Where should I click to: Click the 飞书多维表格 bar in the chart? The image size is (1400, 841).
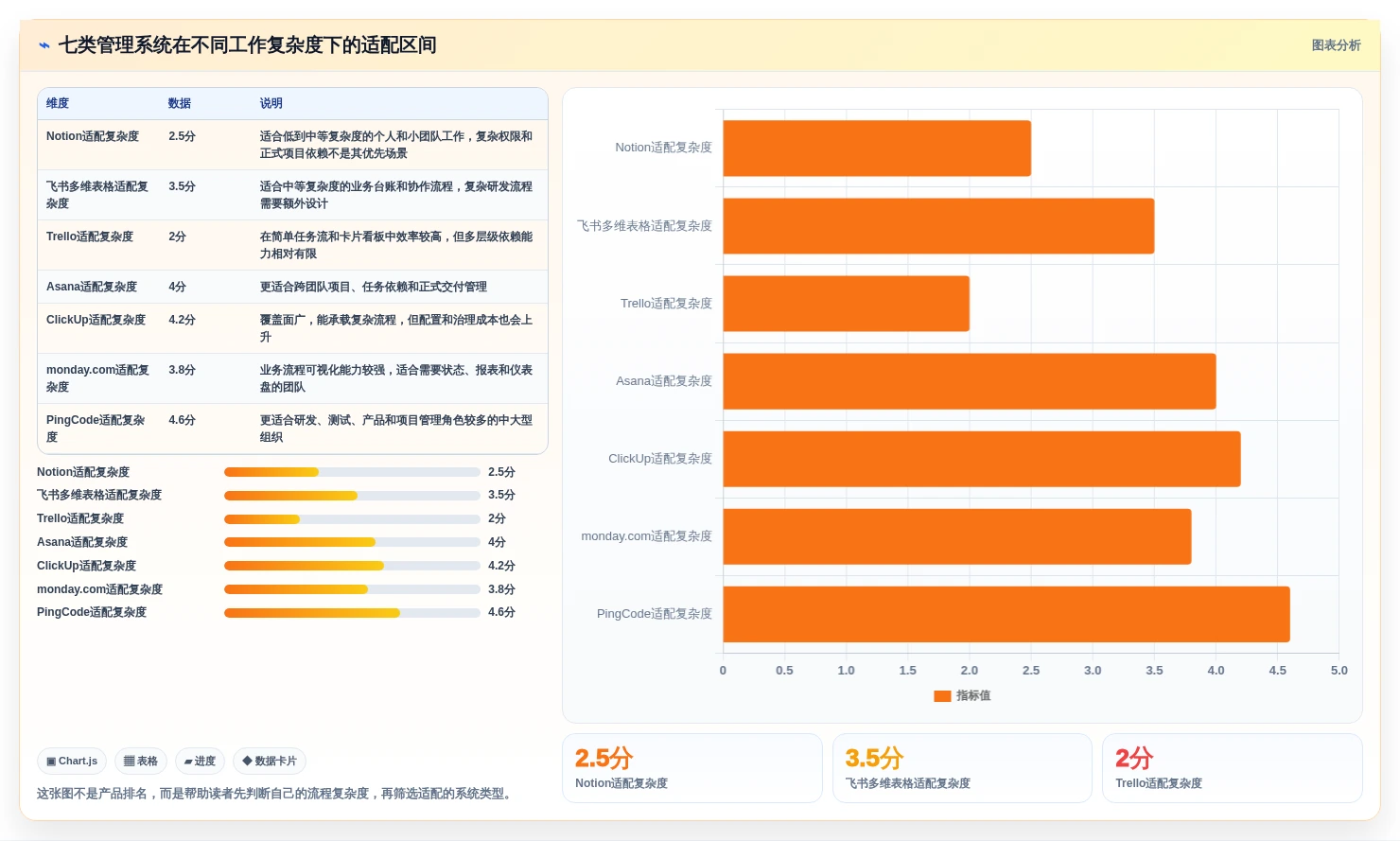[x=938, y=226]
